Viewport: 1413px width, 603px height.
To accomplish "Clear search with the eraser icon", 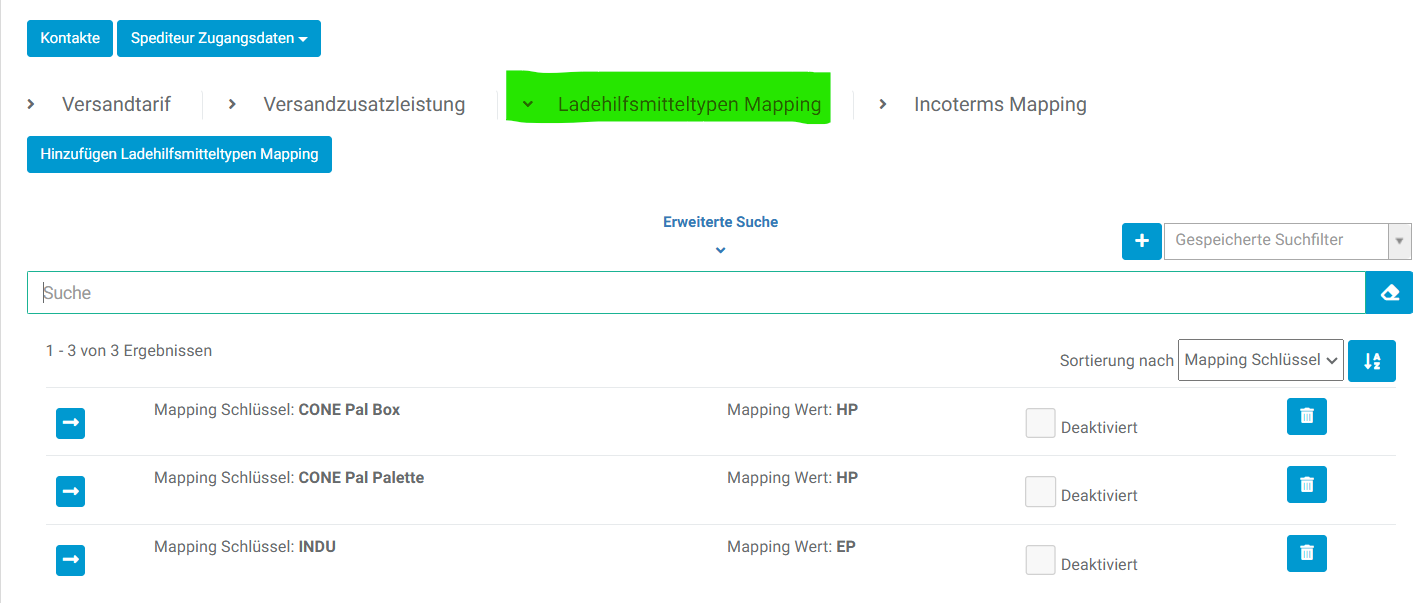I will pos(1388,293).
